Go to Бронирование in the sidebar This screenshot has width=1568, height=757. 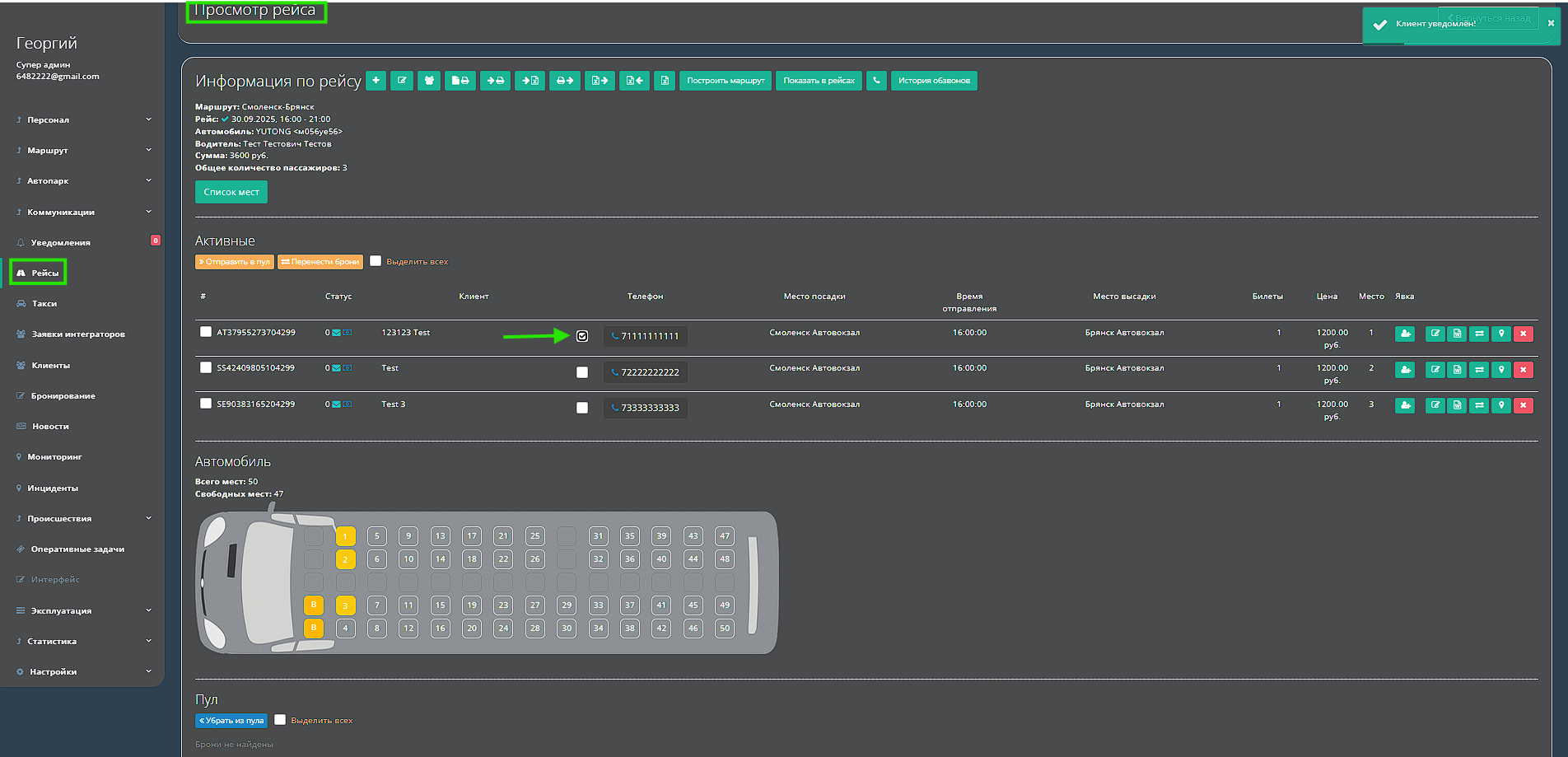point(63,395)
